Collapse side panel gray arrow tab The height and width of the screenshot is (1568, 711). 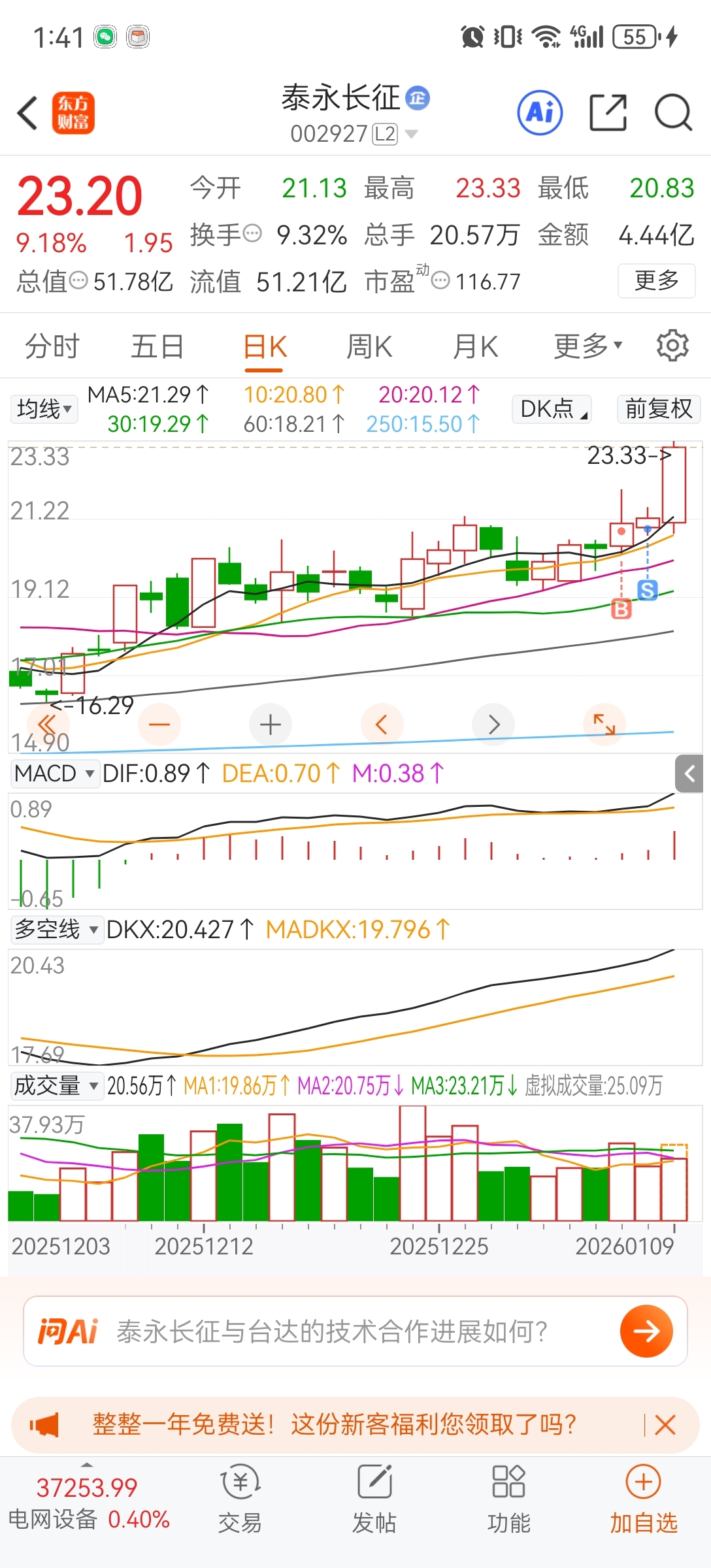(689, 774)
